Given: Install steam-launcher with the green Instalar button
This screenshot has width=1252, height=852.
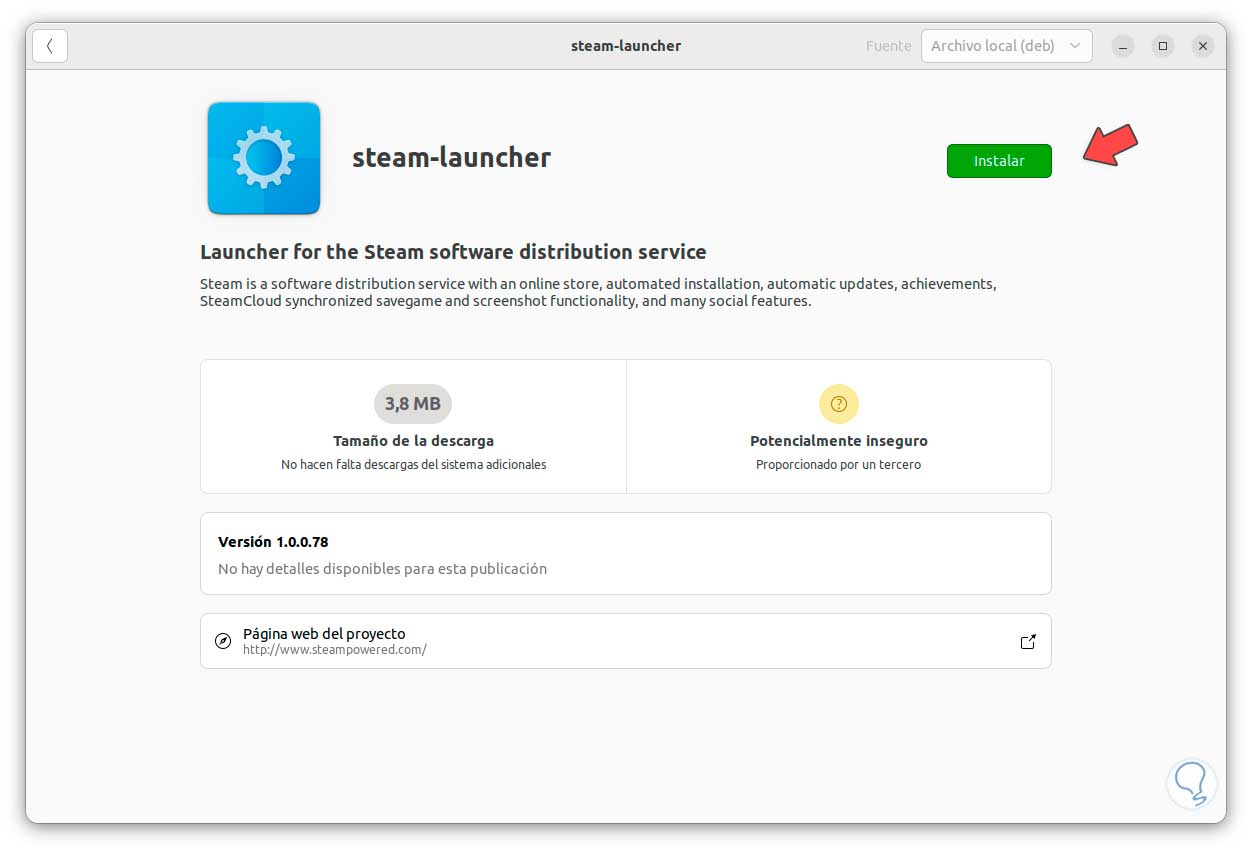Looking at the screenshot, I should pos(999,161).
